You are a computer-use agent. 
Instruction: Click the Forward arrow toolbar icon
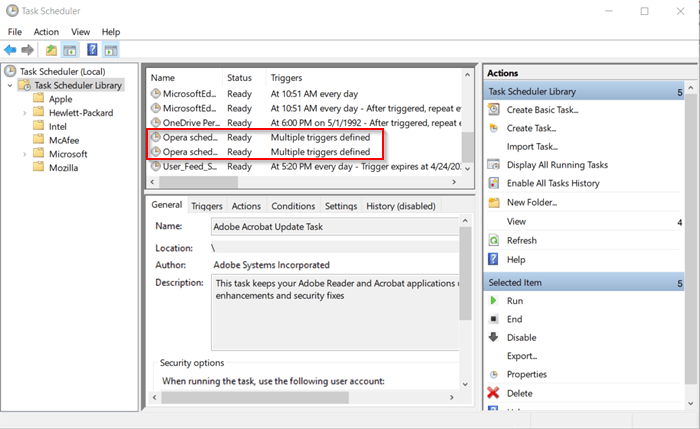point(28,50)
